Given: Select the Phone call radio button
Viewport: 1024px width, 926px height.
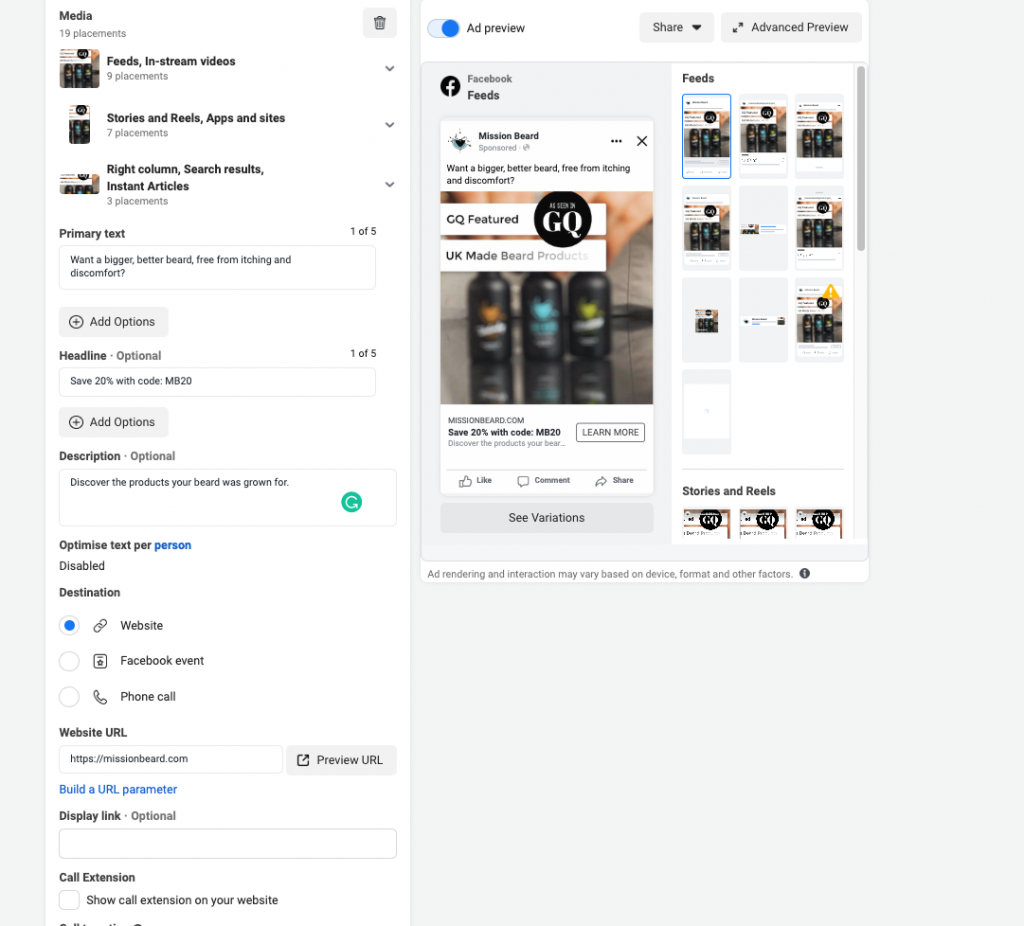Looking at the screenshot, I should 69,697.
